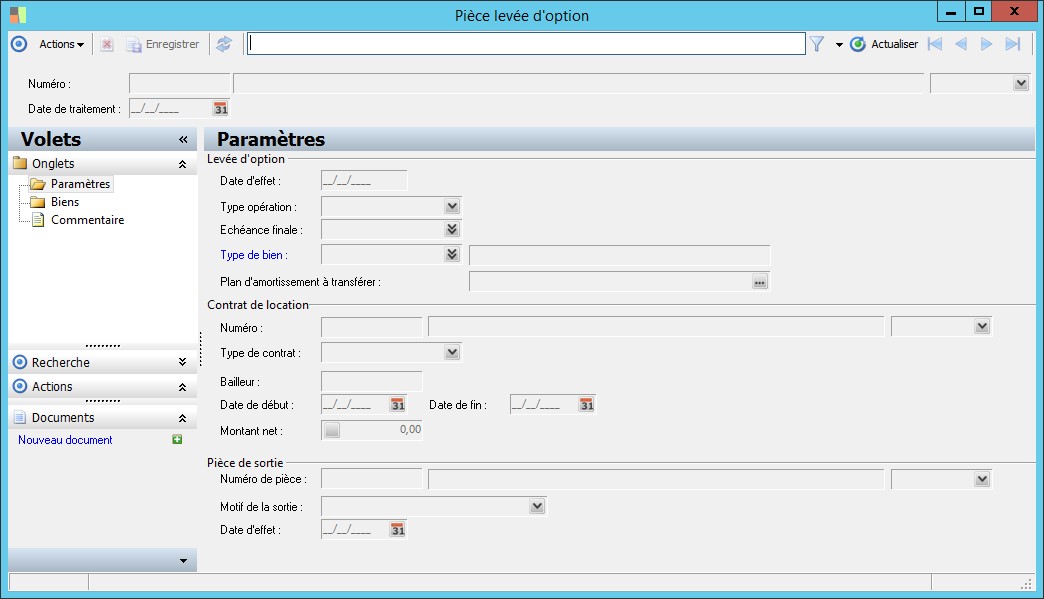Image resolution: width=1044 pixels, height=599 pixels.
Task: Open the Type de contrat dropdown
Action: [x=452, y=352]
